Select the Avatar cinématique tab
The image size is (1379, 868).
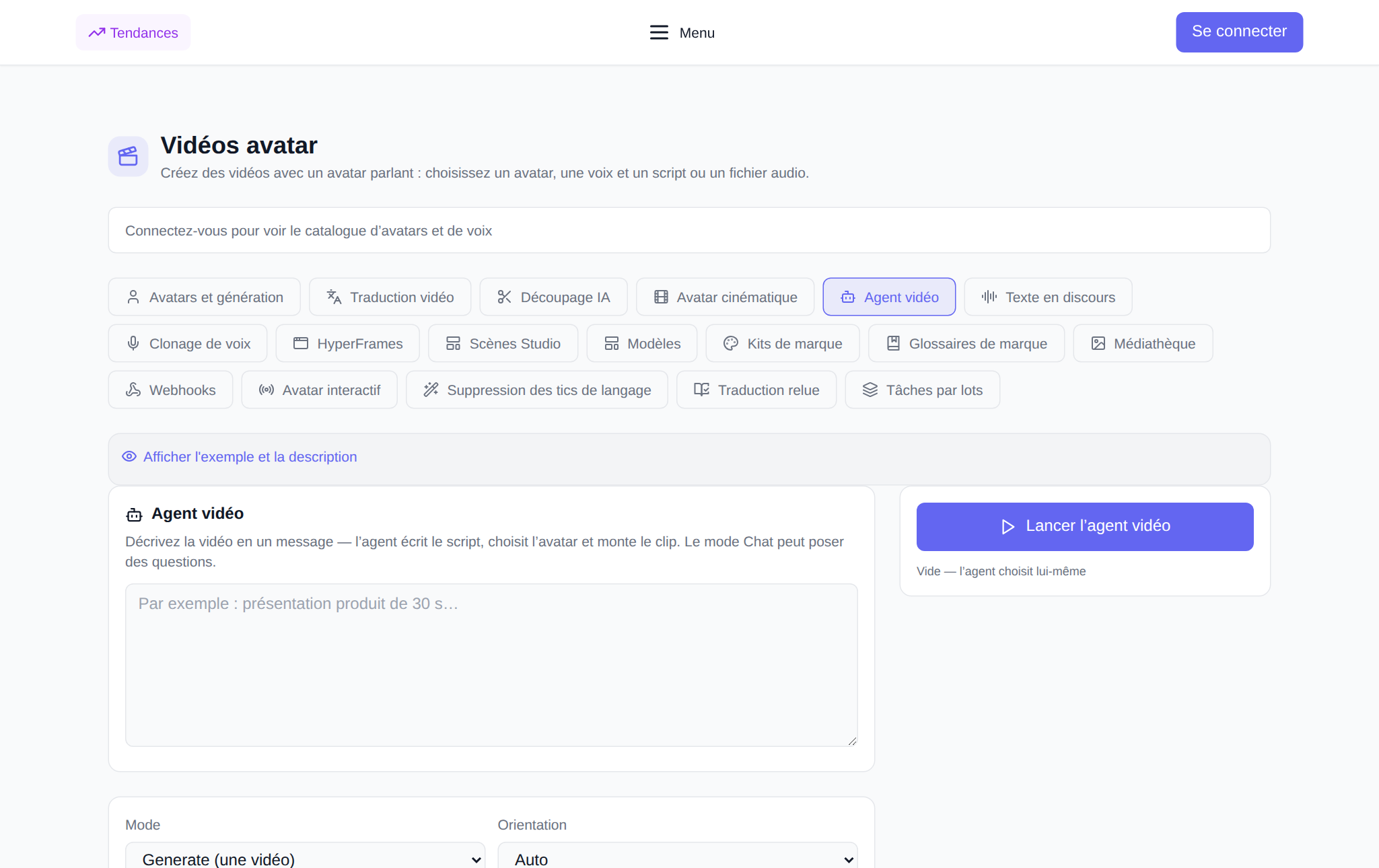(726, 297)
